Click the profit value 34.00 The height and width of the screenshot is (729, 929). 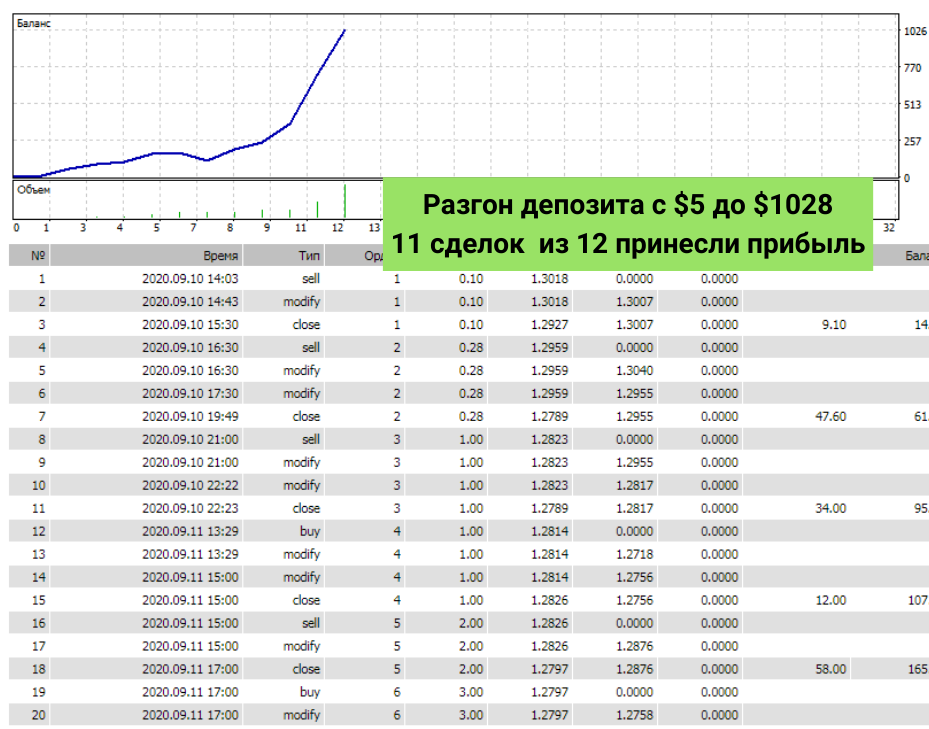pyautogui.click(x=831, y=509)
